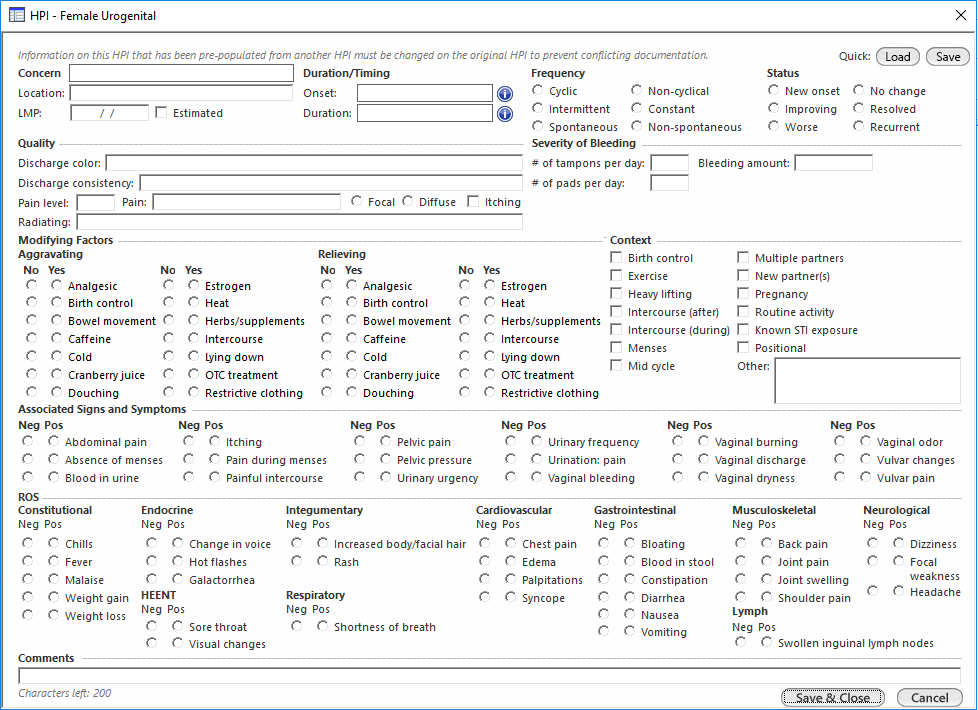This screenshot has height=710, width=978.
Task: Mark Nausea as Pos
Action: (x=629, y=614)
